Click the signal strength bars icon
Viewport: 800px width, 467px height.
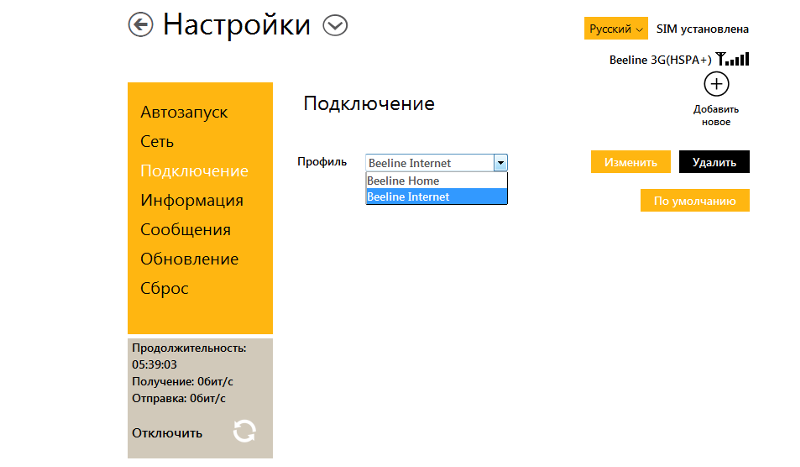733,59
